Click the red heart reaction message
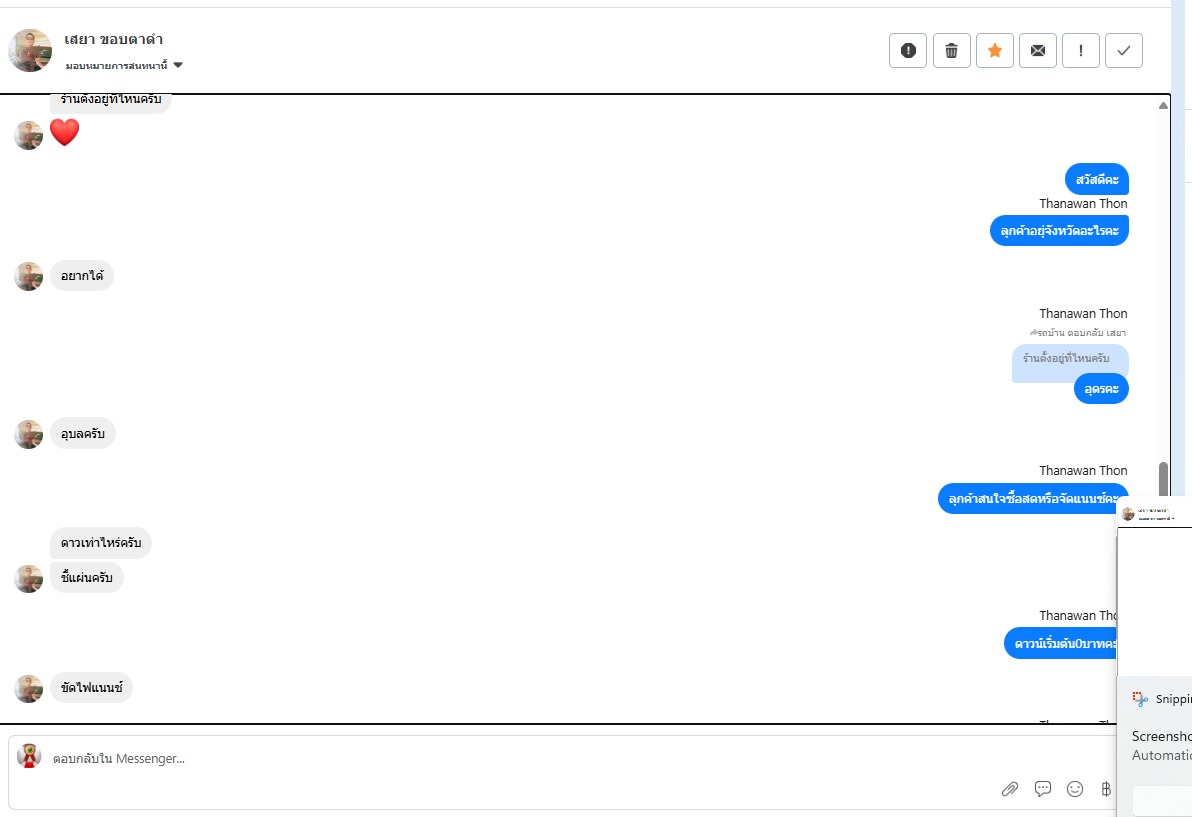This screenshot has height=817, width=1192. pyautogui.click(x=64, y=132)
